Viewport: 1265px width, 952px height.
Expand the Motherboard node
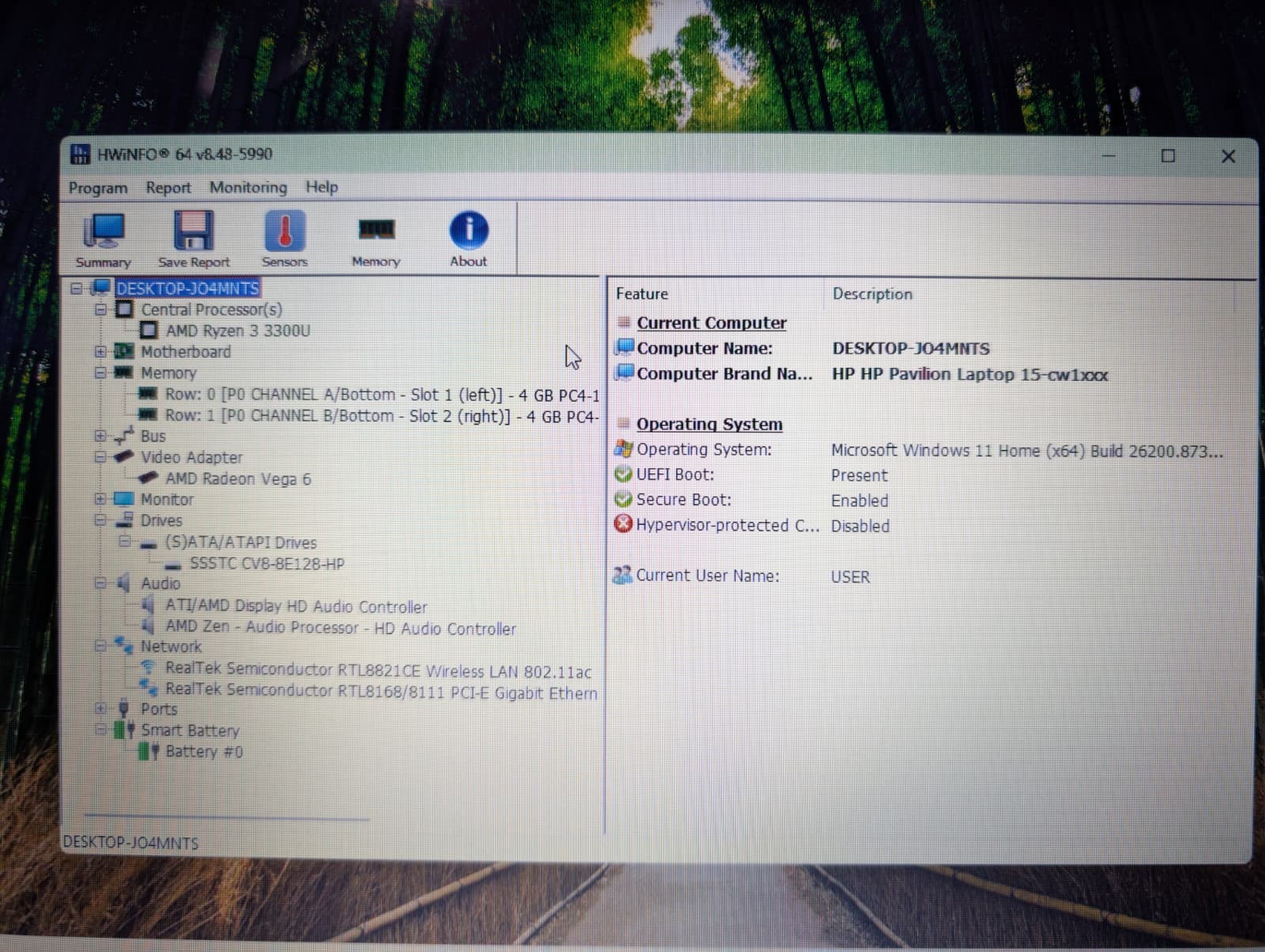pyautogui.click(x=100, y=351)
